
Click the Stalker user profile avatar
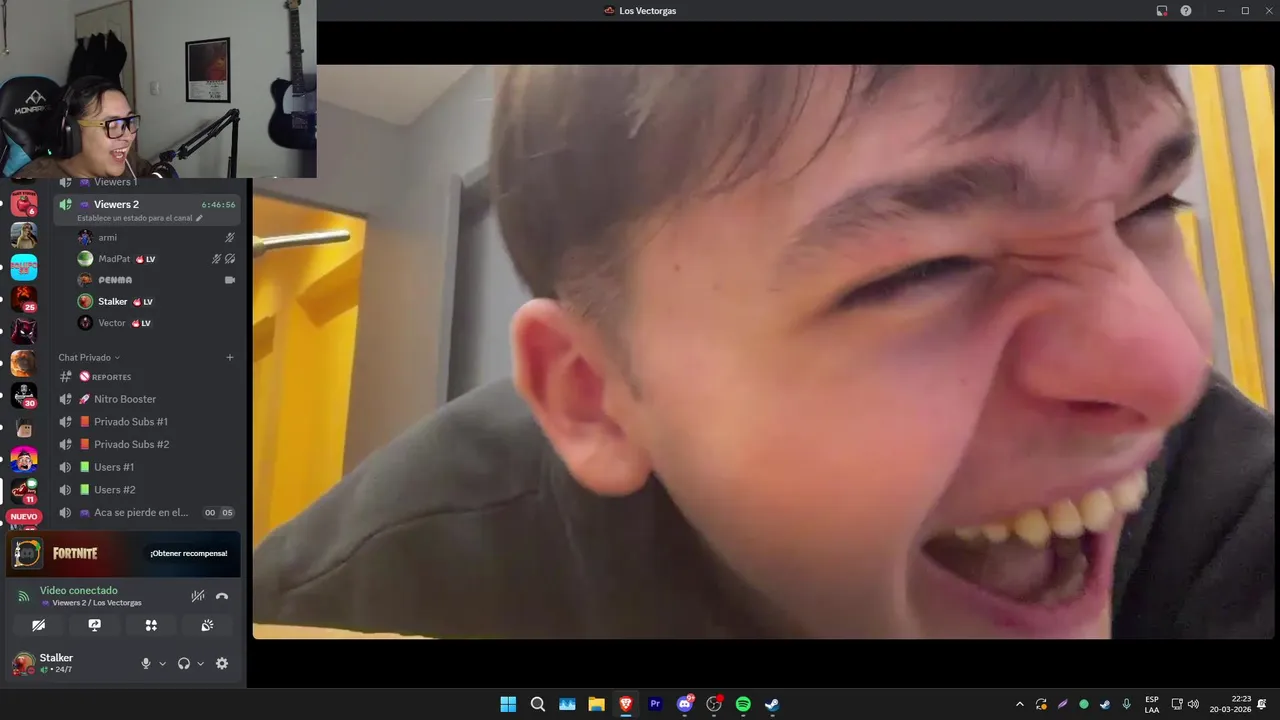click(23, 663)
